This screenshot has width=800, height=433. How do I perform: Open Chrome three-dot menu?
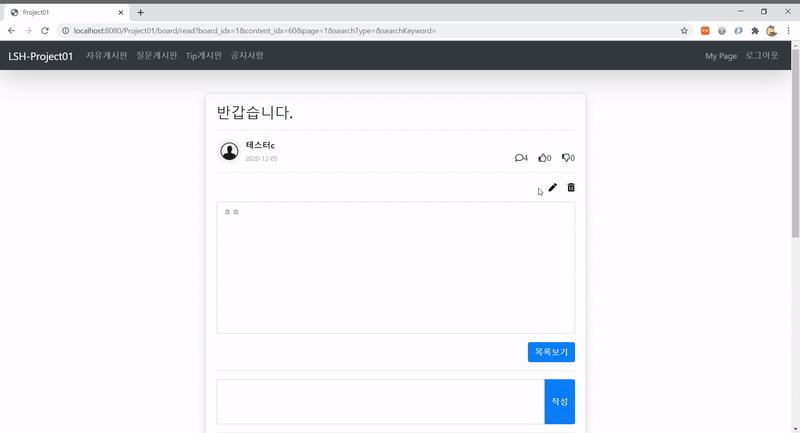click(788, 31)
